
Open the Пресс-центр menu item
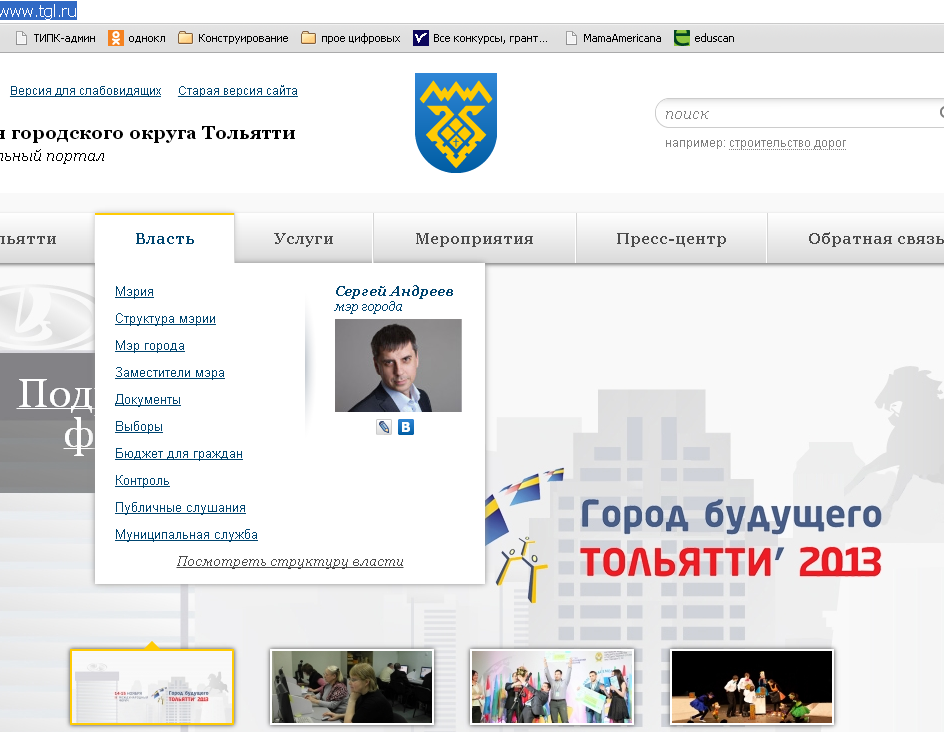671,239
